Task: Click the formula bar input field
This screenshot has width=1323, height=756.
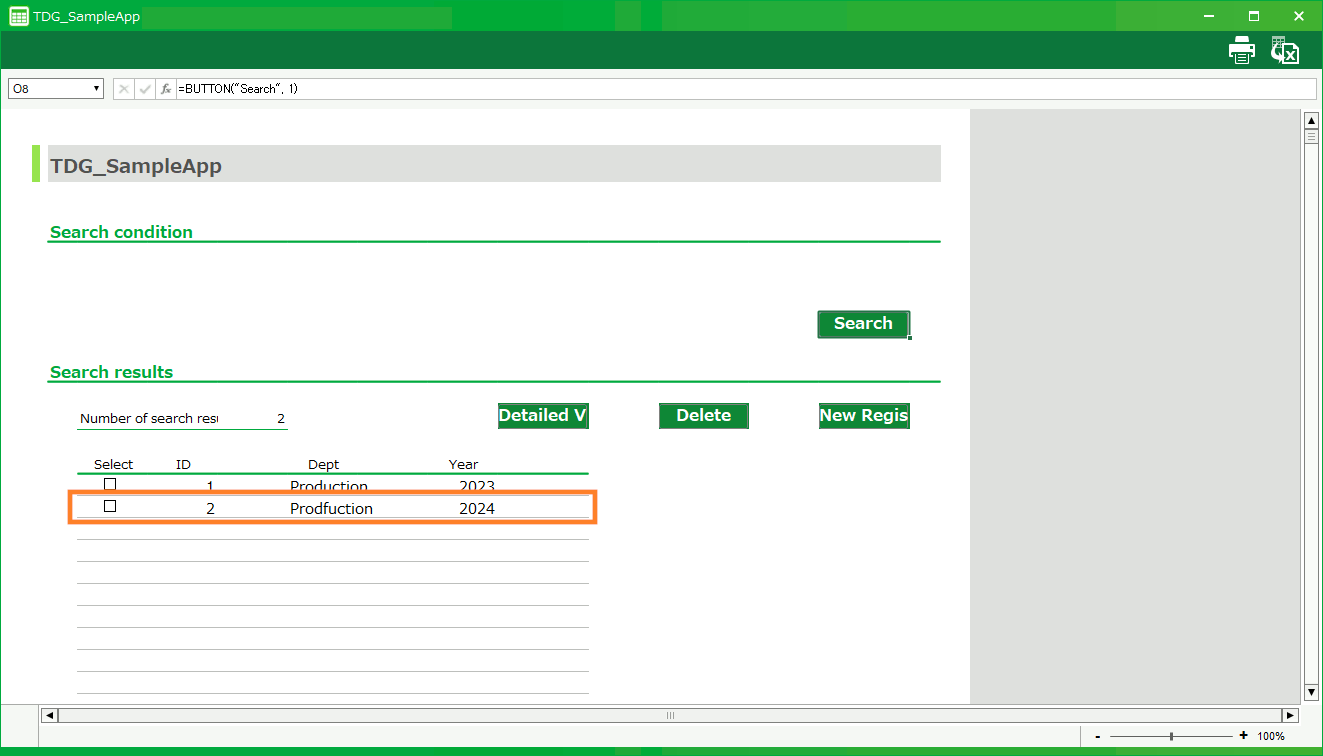Action: pos(740,89)
